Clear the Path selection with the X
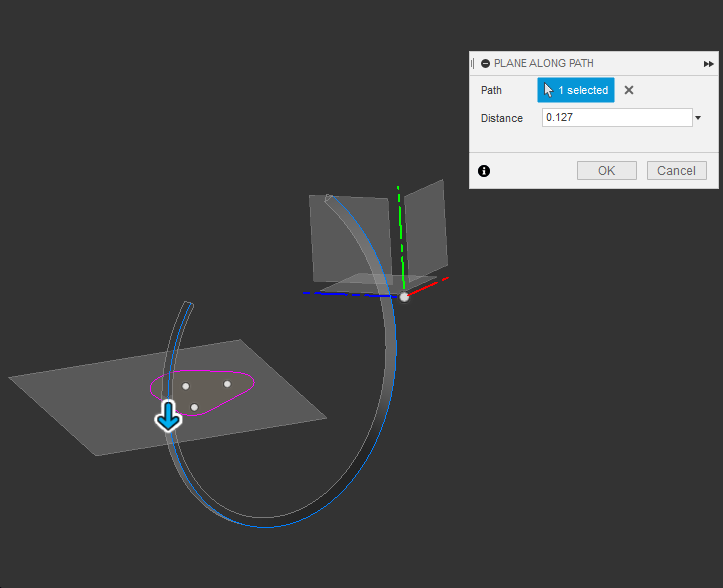The height and width of the screenshot is (588, 723). pos(628,90)
